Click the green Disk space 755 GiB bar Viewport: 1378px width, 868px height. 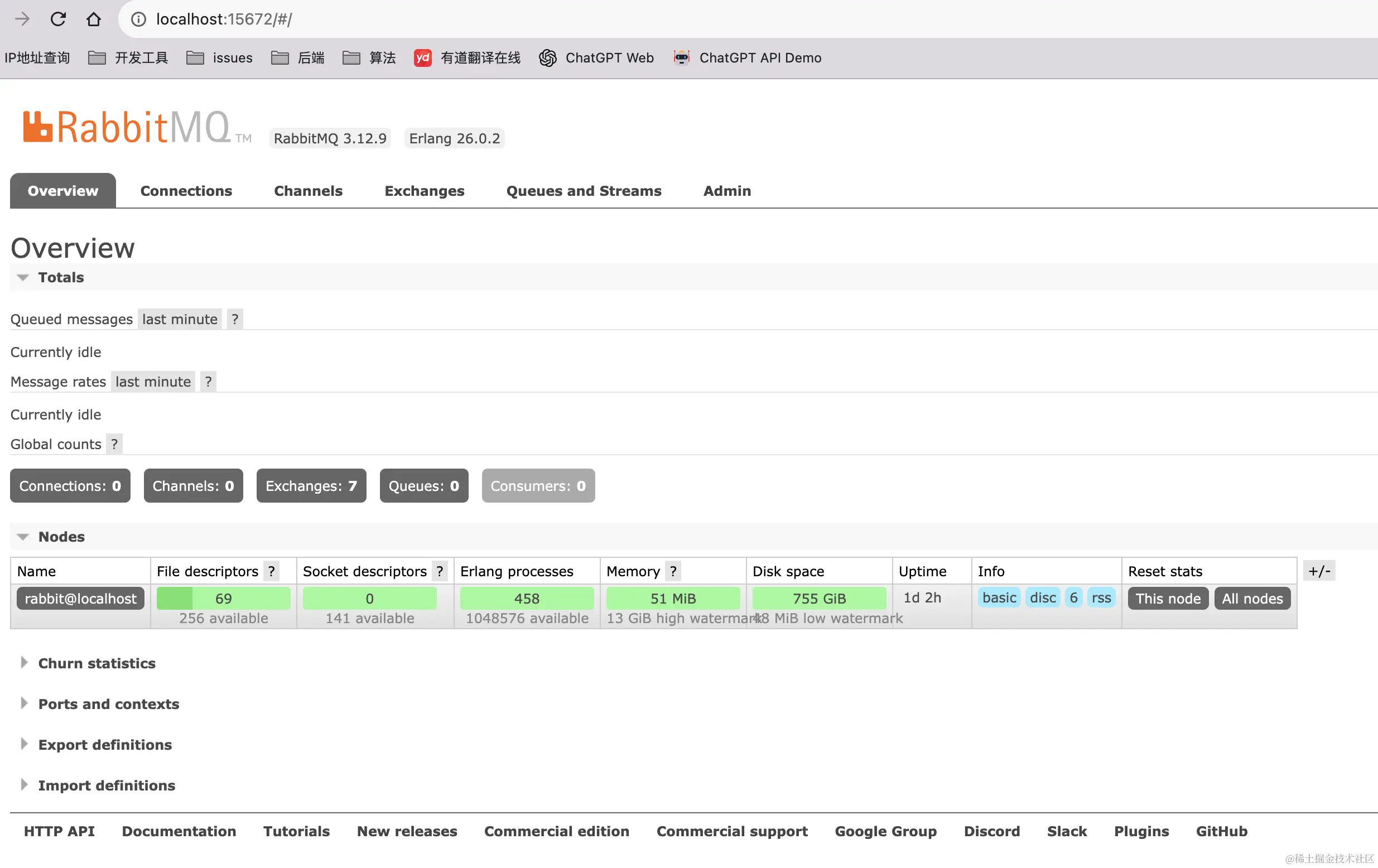(x=818, y=599)
